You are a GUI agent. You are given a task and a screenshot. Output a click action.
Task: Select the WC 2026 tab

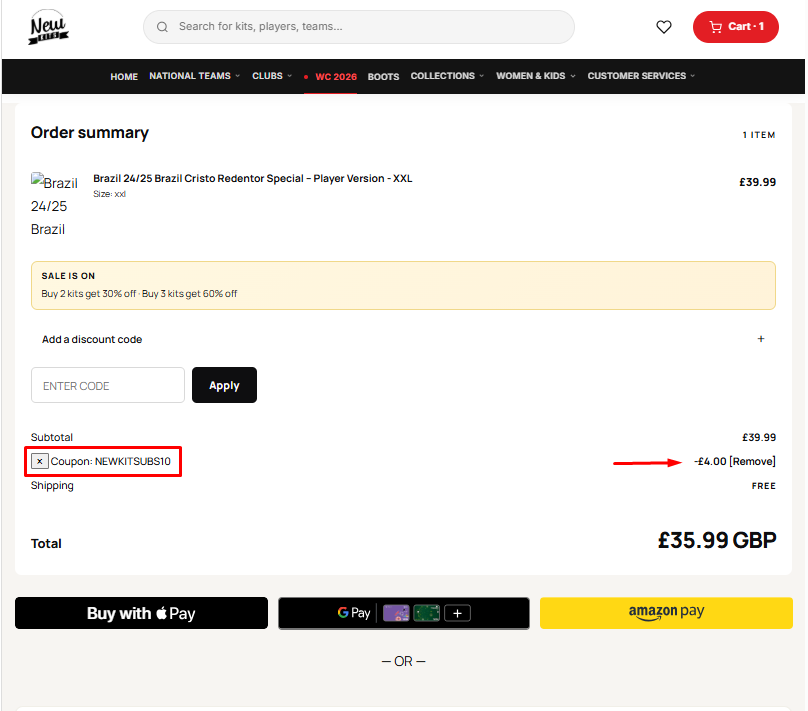330,77
